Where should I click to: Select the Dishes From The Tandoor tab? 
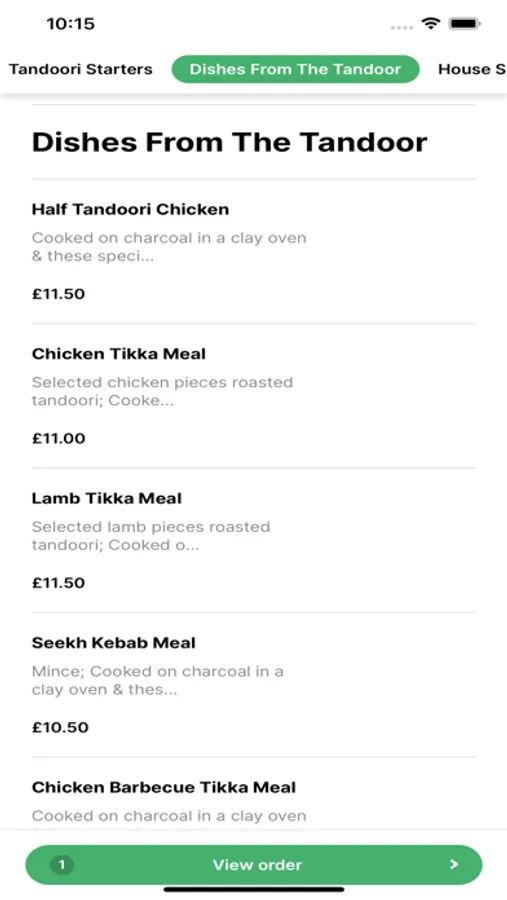[x=296, y=69]
